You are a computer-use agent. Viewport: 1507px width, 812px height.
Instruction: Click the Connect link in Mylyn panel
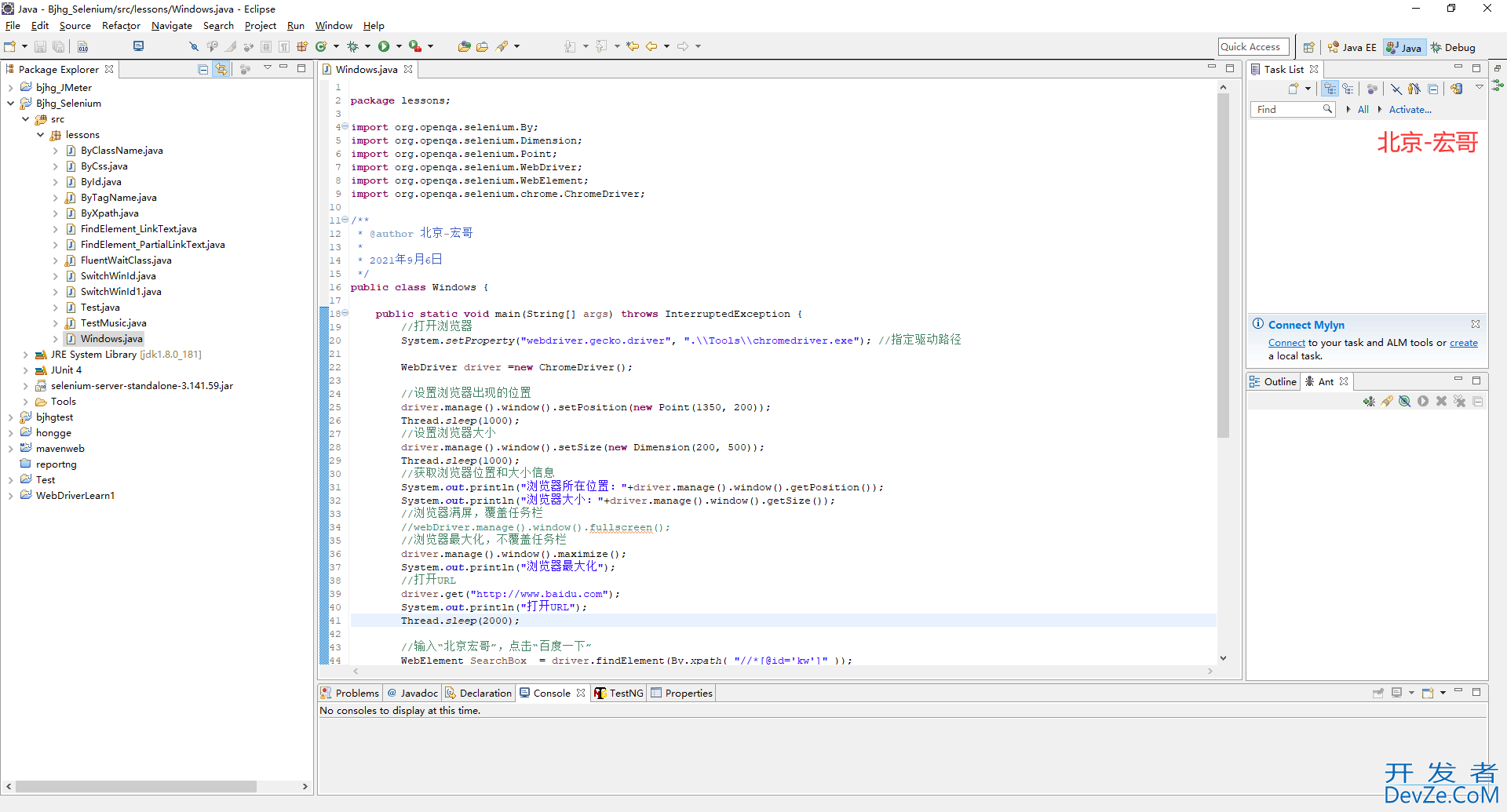click(1286, 343)
